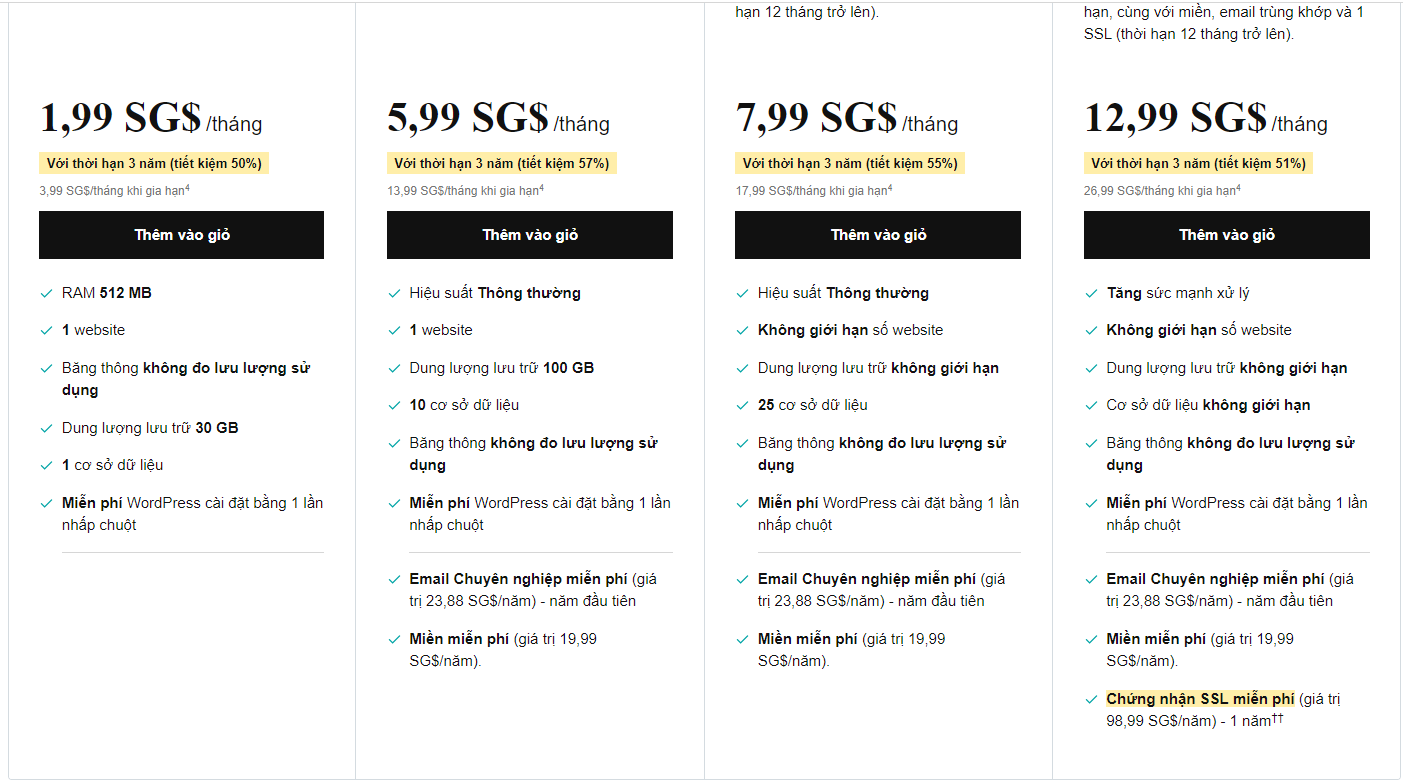Click the checkmark beside storage 100 GB
Image resolution: width=1403 pixels, height=783 pixels.
(x=394, y=368)
